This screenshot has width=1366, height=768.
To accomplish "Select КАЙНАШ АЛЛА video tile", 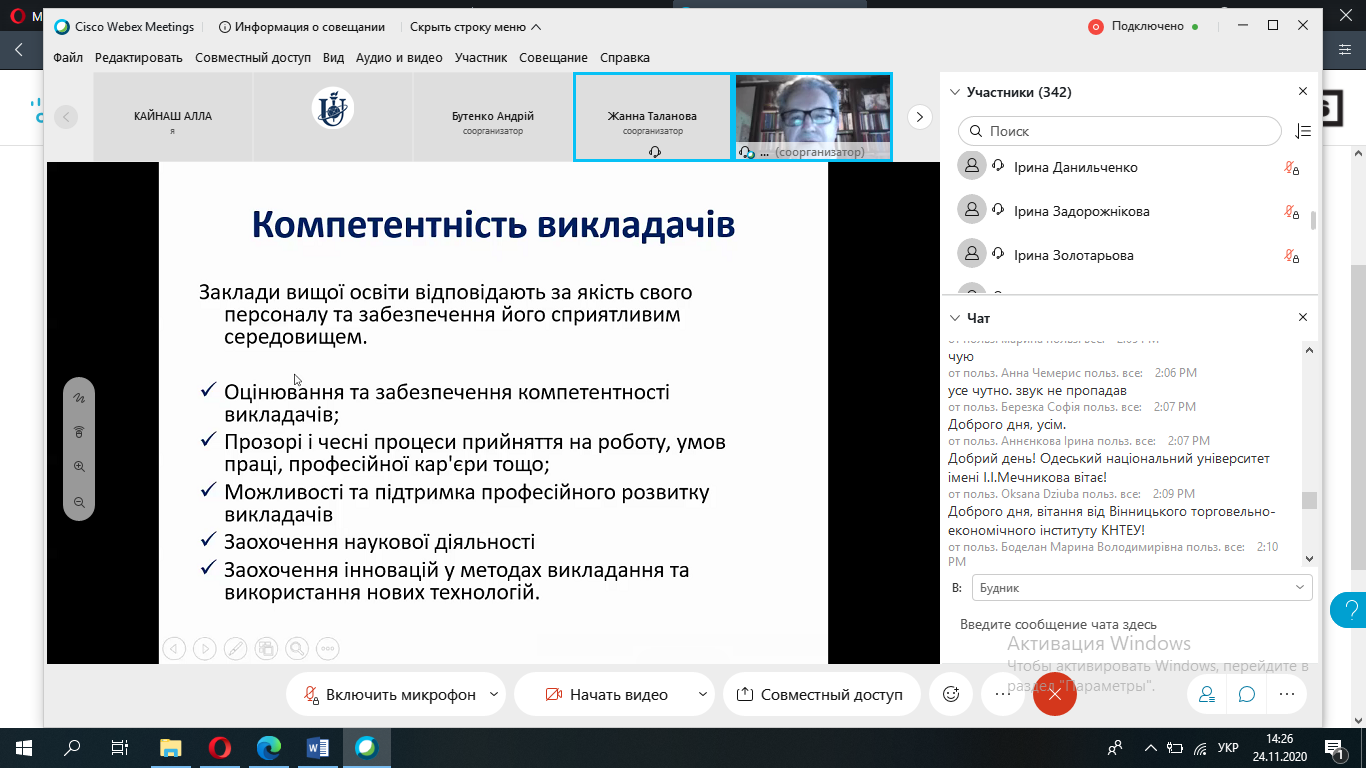I will tap(173, 117).
